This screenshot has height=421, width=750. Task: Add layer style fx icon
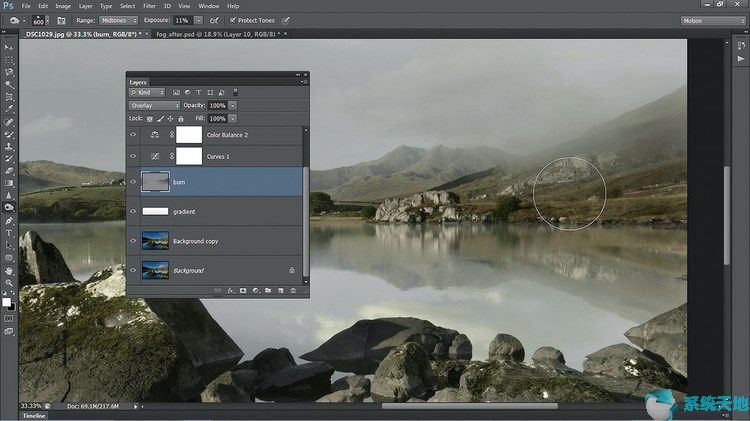pyautogui.click(x=231, y=290)
